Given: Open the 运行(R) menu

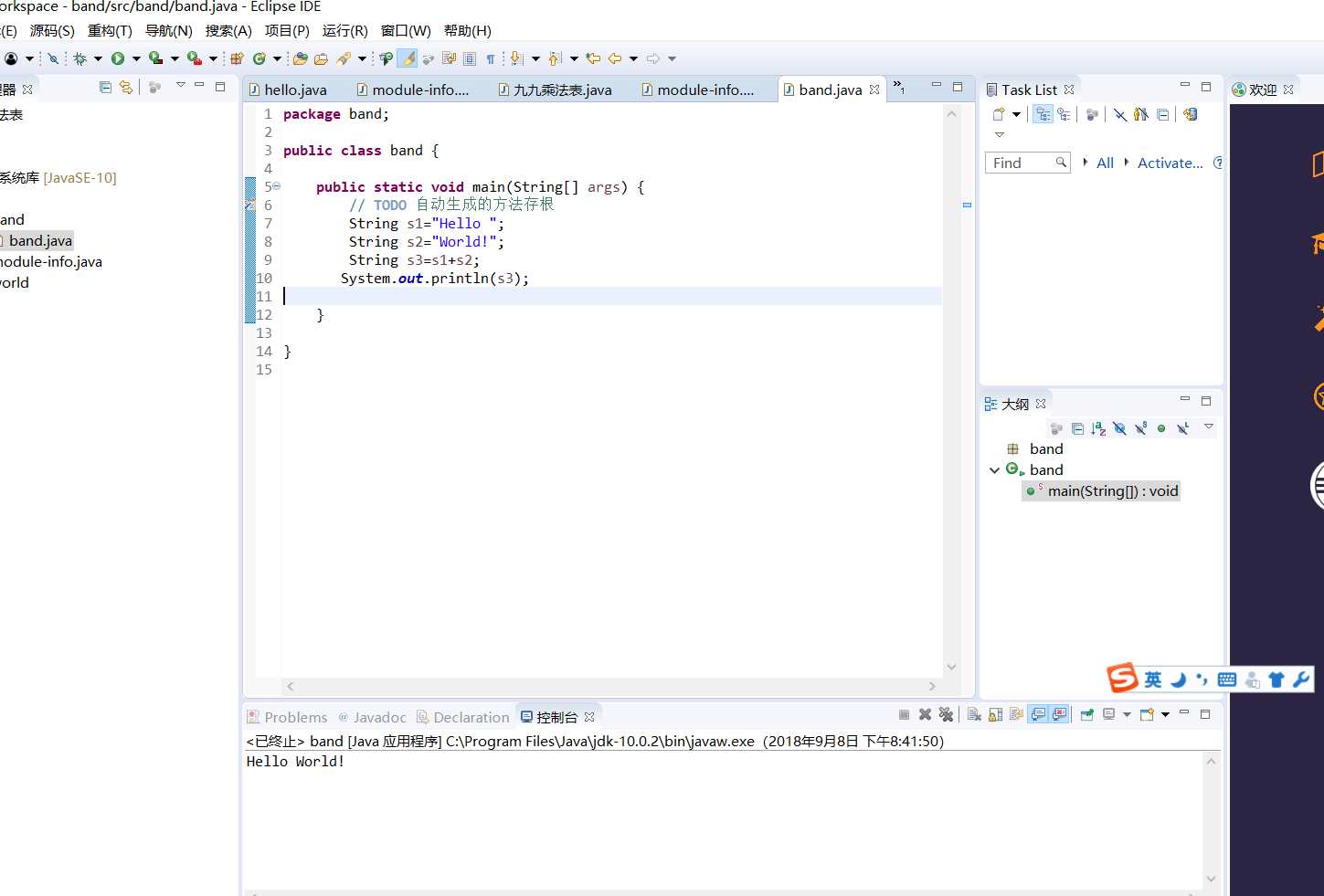Looking at the screenshot, I should coord(345,30).
